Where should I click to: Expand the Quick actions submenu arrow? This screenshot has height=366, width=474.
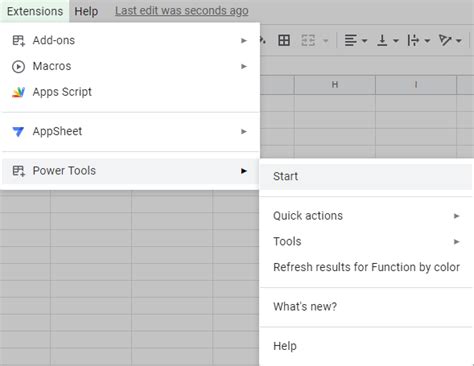tap(457, 216)
